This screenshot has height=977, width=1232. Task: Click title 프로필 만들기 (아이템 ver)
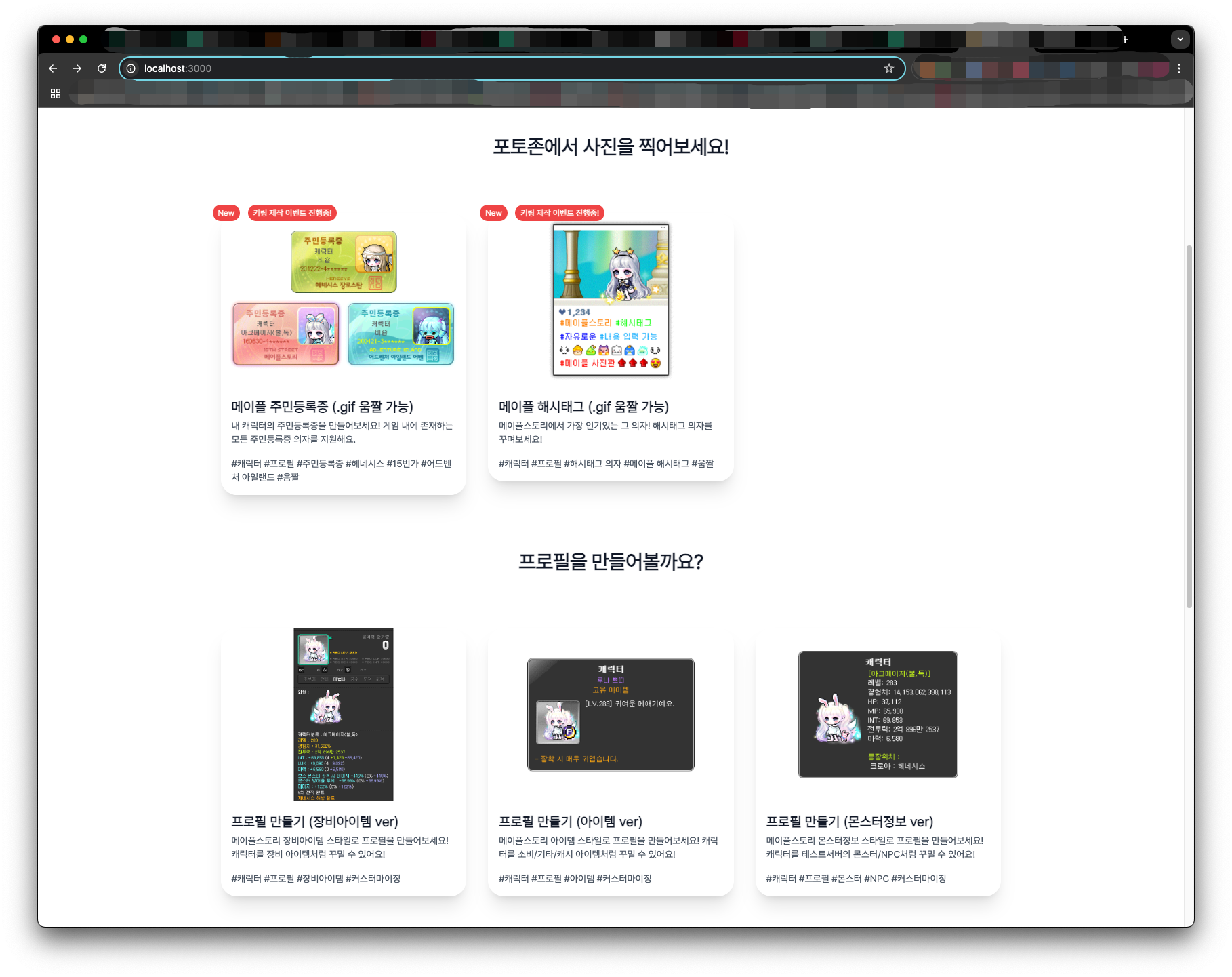(571, 822)
